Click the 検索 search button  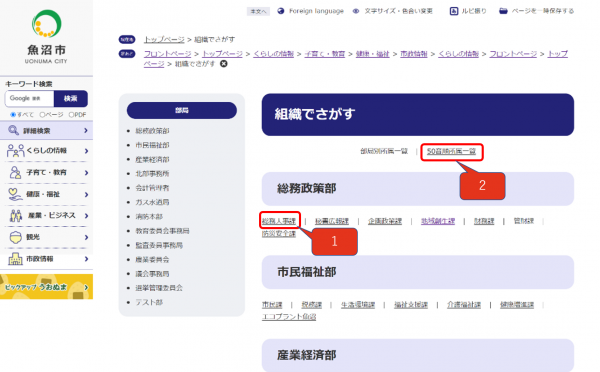click(x=71, y=98)
